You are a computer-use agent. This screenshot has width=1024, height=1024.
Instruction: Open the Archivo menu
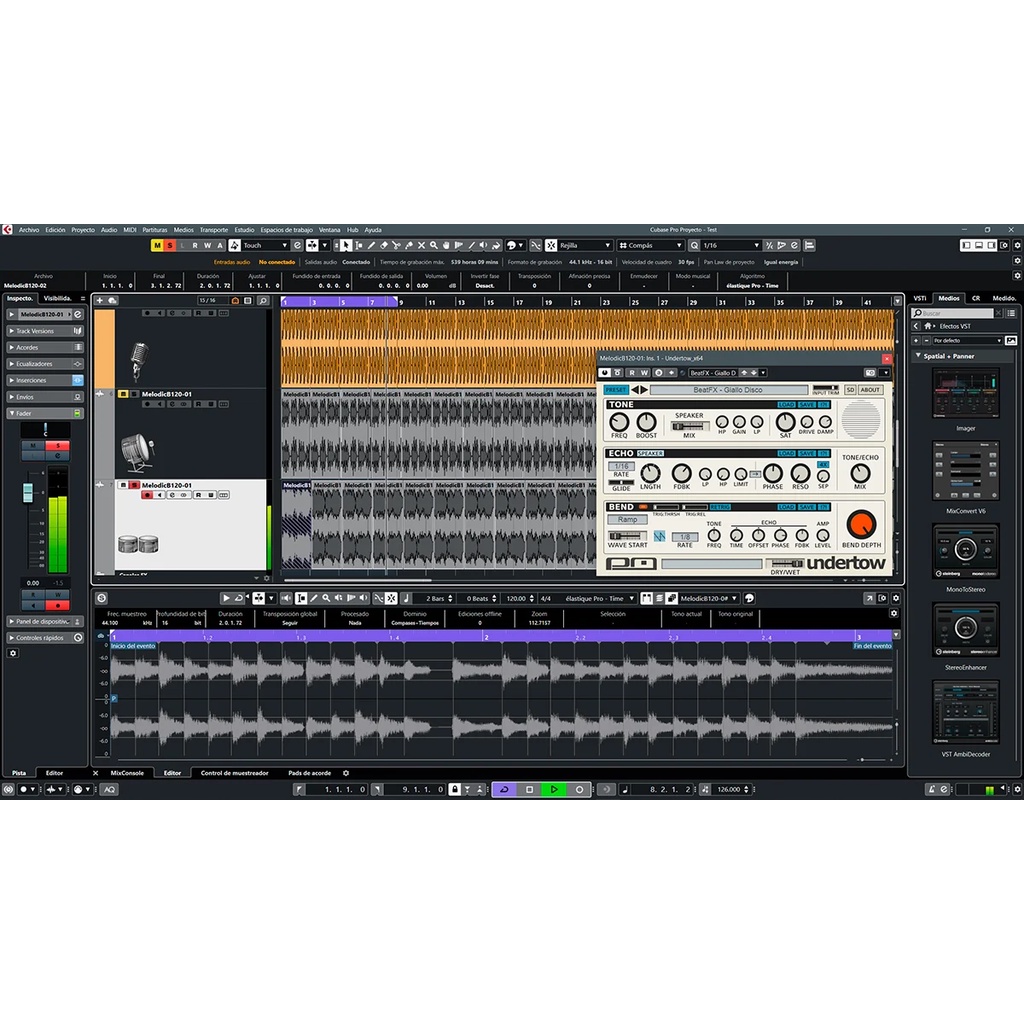point(29,230)
